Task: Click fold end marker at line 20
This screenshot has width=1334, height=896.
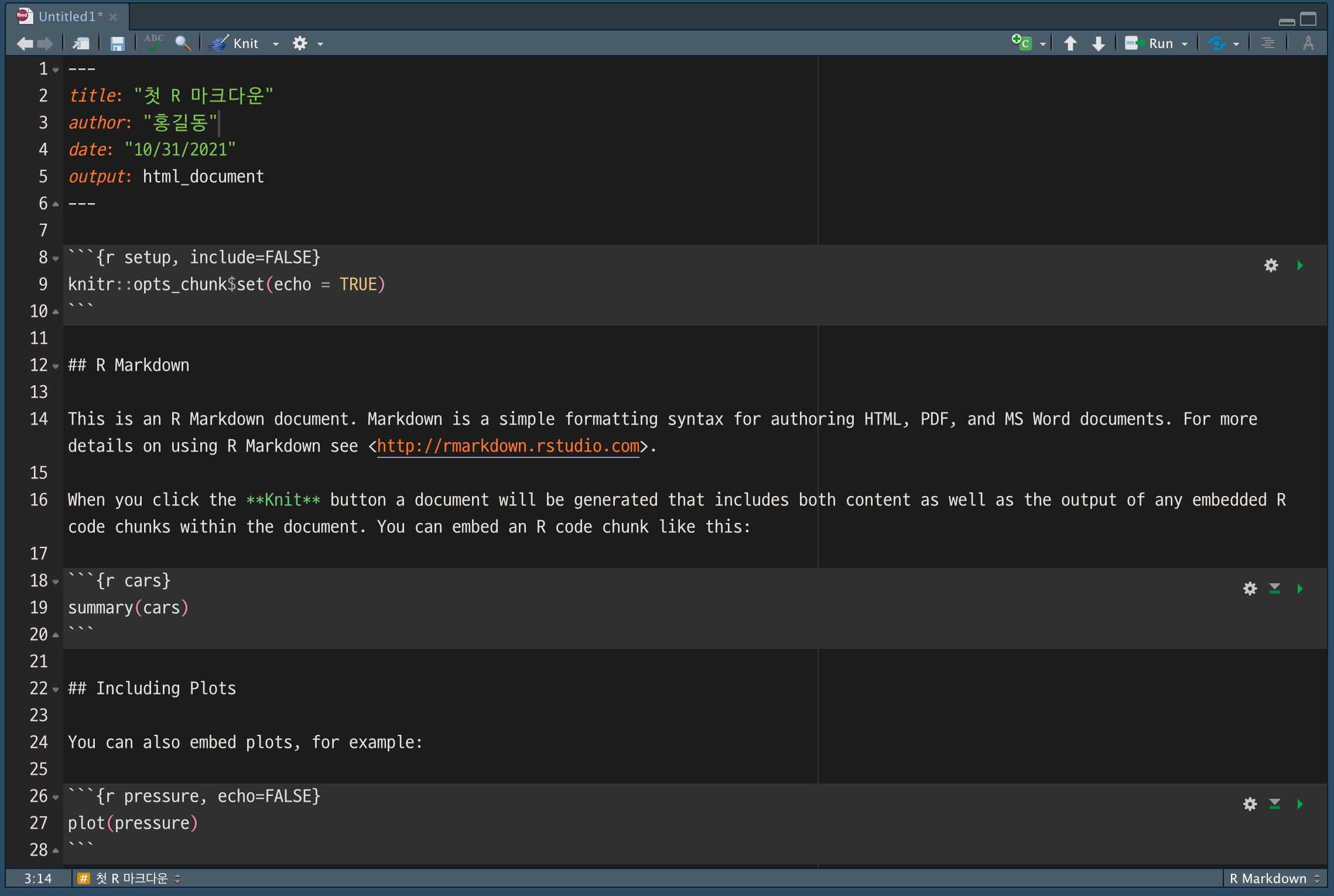Action: [x=56, y=635]
